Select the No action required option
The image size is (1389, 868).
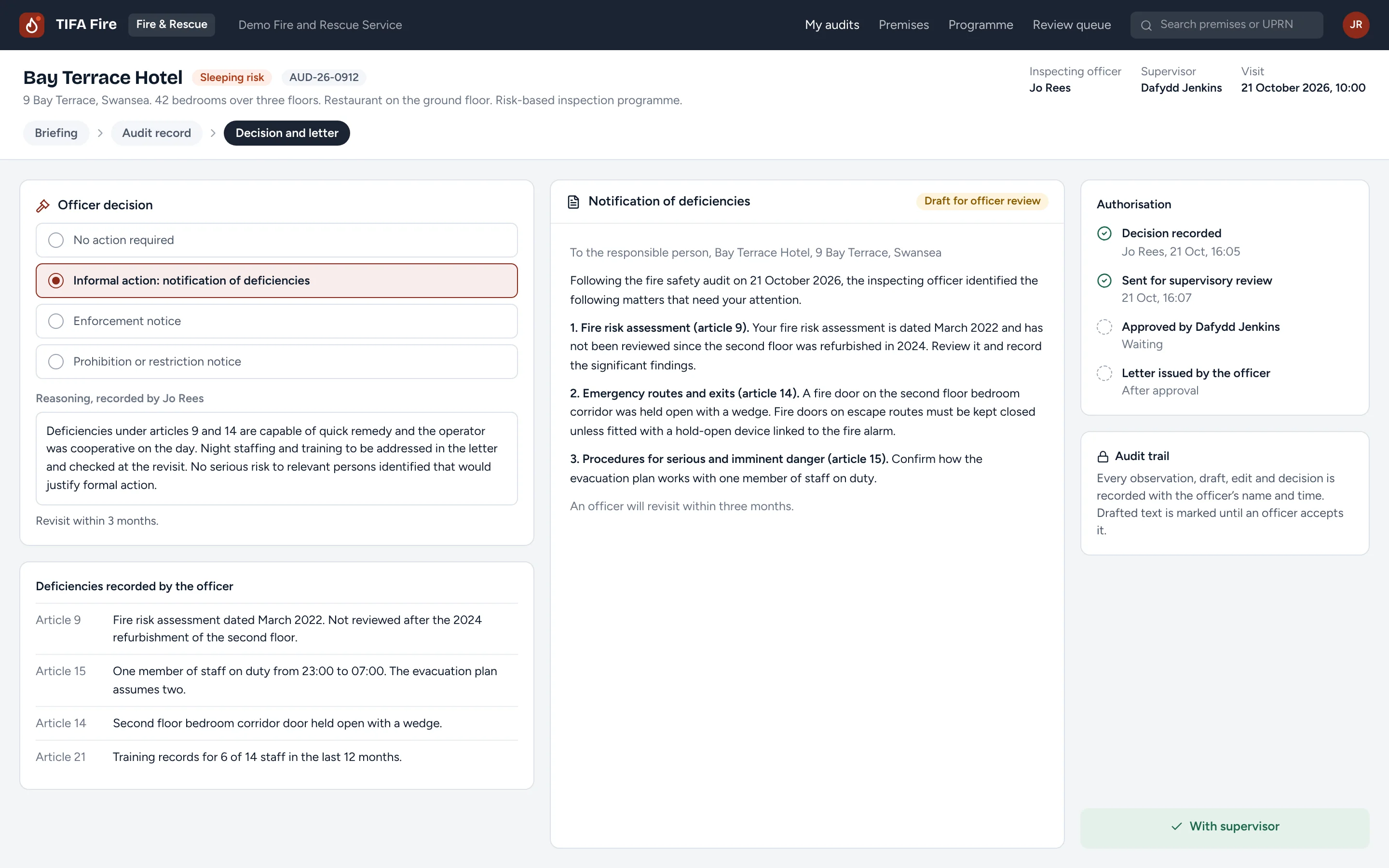click(277, 240)
